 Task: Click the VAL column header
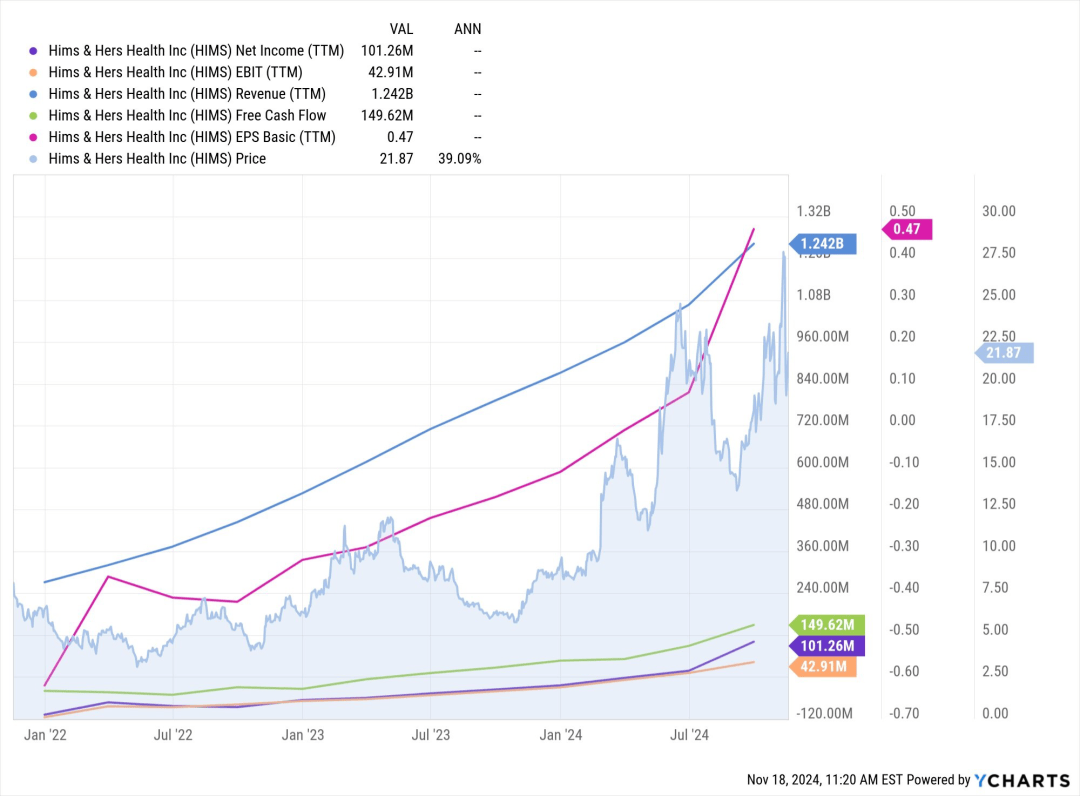(x=401, y=29)
